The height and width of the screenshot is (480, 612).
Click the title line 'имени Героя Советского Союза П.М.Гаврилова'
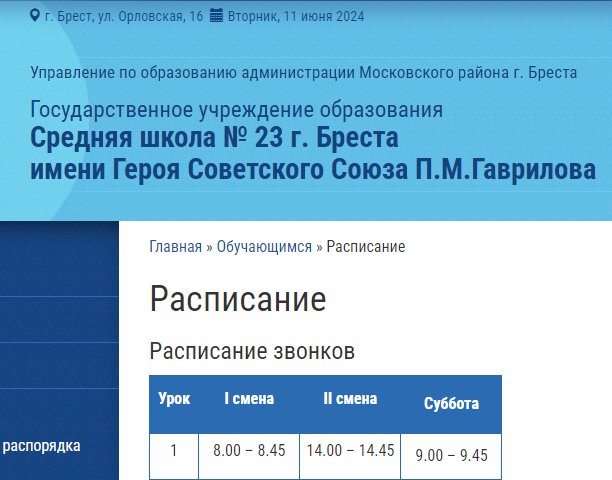(x=313, y=169)
